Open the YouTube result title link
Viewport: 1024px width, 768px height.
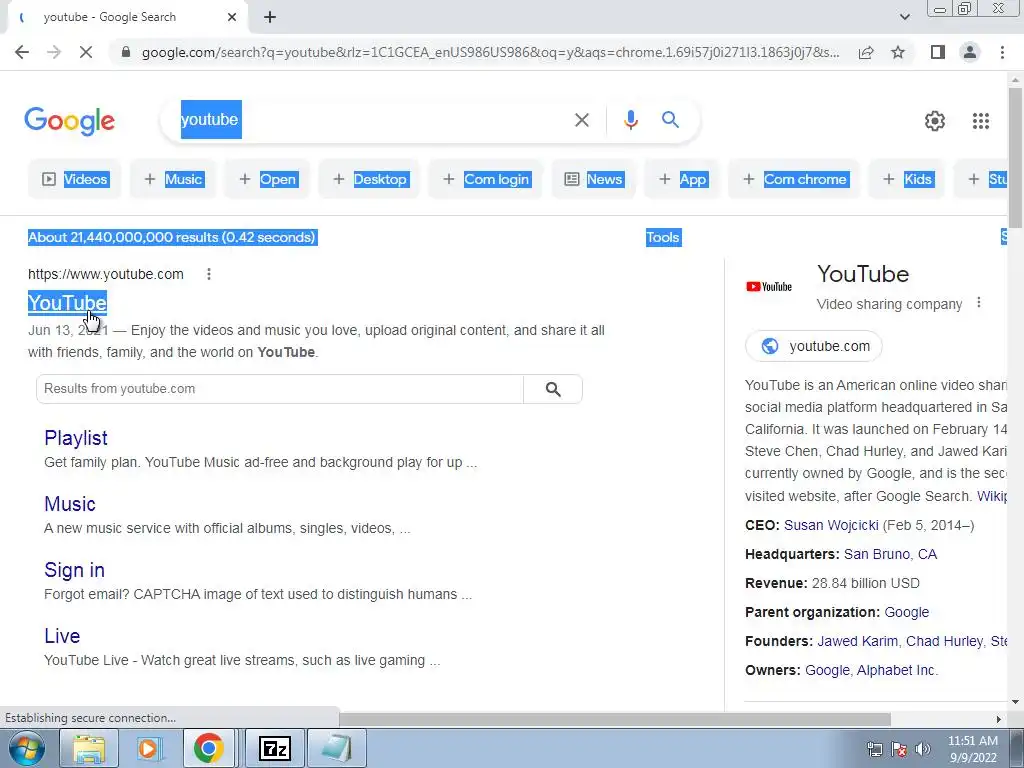pyautogui.click(x=67, y=302)
